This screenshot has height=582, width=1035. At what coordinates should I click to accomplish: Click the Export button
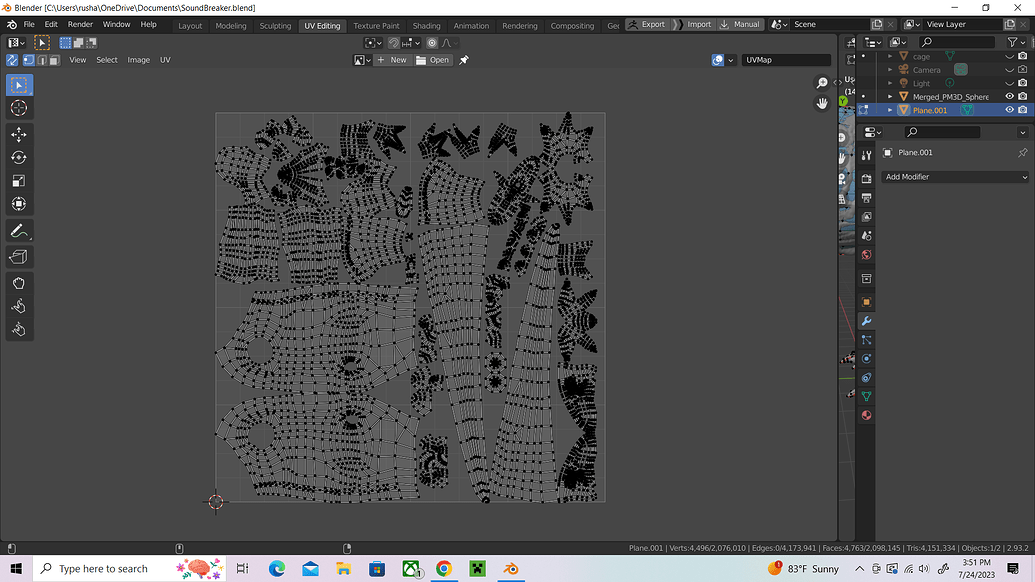tap(647, 24)
